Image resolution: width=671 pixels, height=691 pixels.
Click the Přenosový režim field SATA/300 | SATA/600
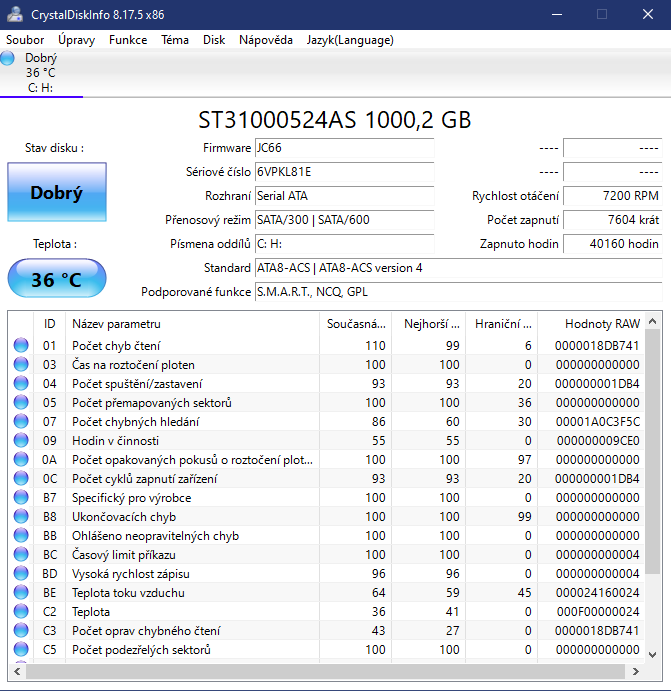tap(345, 220)
